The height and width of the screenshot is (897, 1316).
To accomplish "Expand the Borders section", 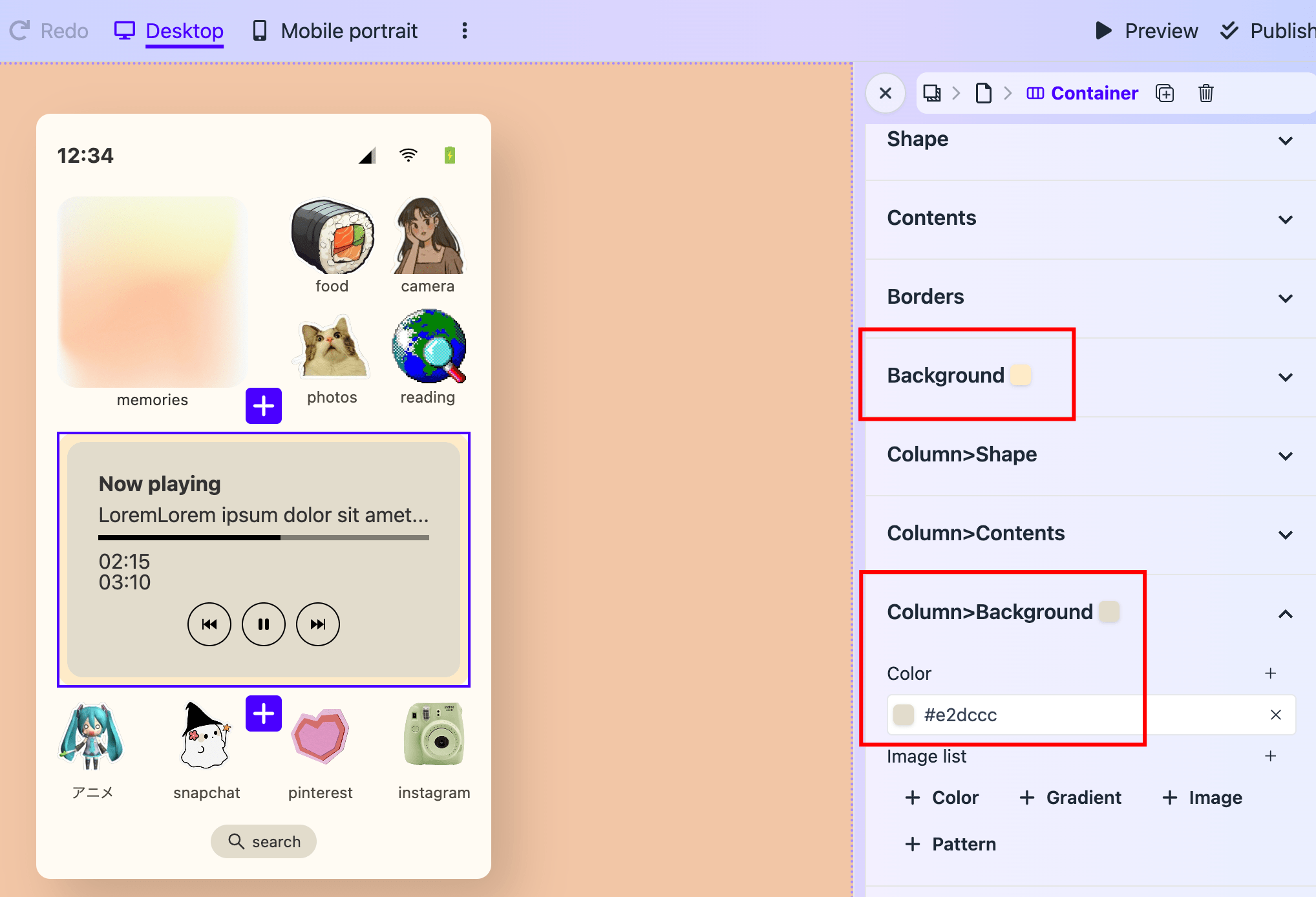I will tap(1285, 298).
